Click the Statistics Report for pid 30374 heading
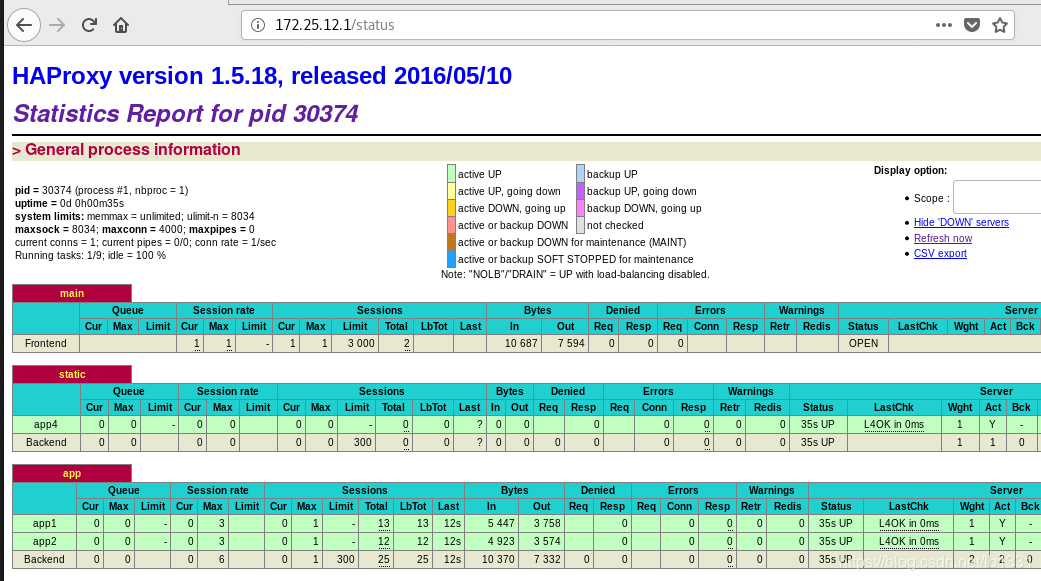1041x581 pixels. 186,114
